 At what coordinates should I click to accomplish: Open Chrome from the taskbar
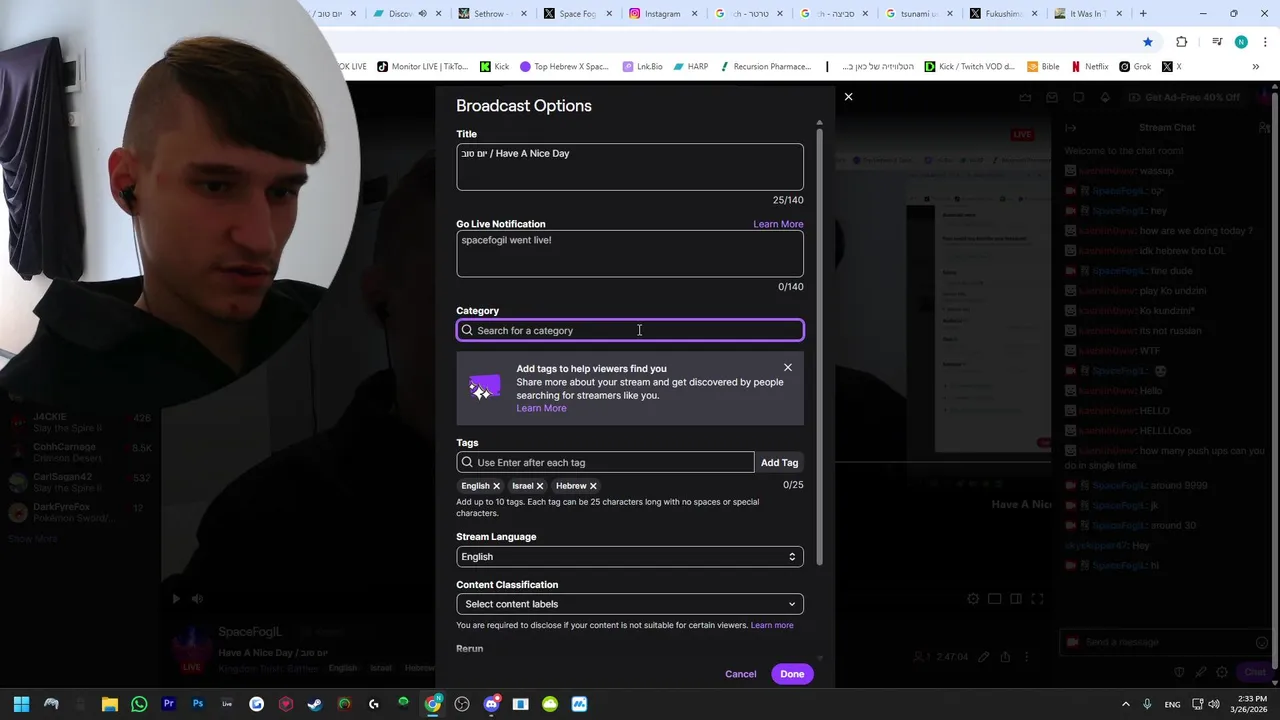432,704
